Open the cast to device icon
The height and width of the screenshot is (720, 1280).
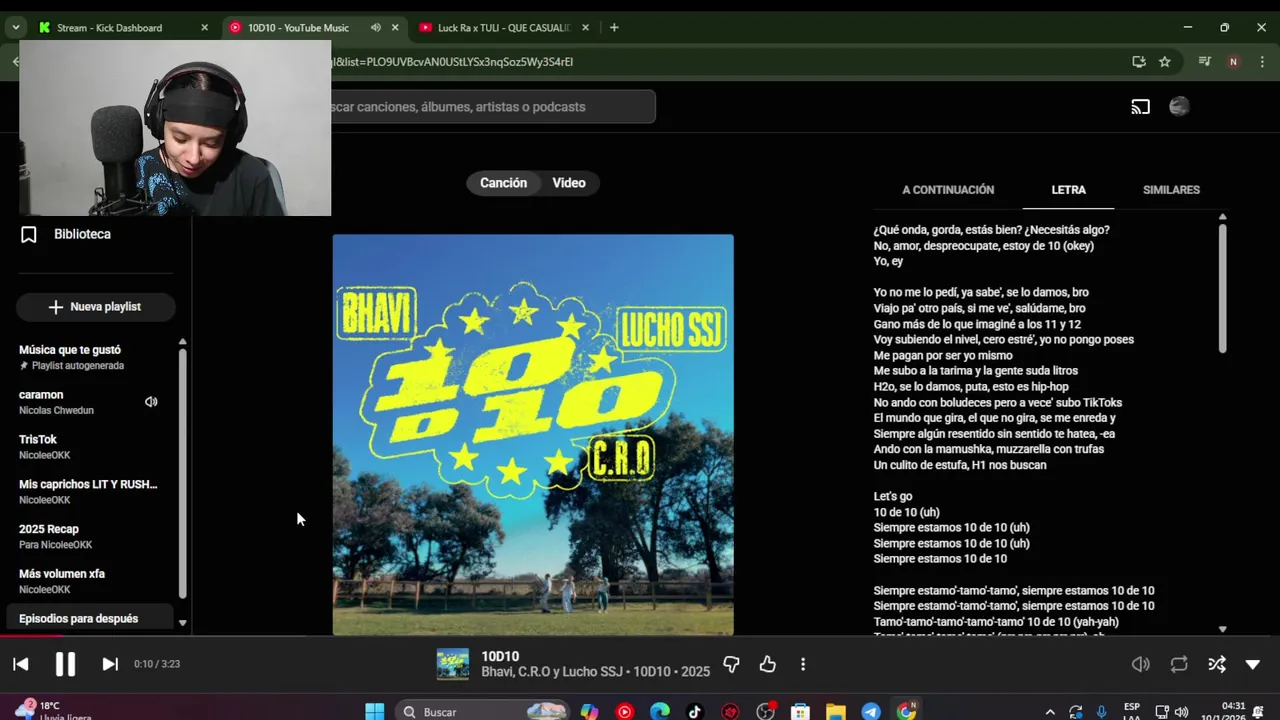coord(1141,107)
